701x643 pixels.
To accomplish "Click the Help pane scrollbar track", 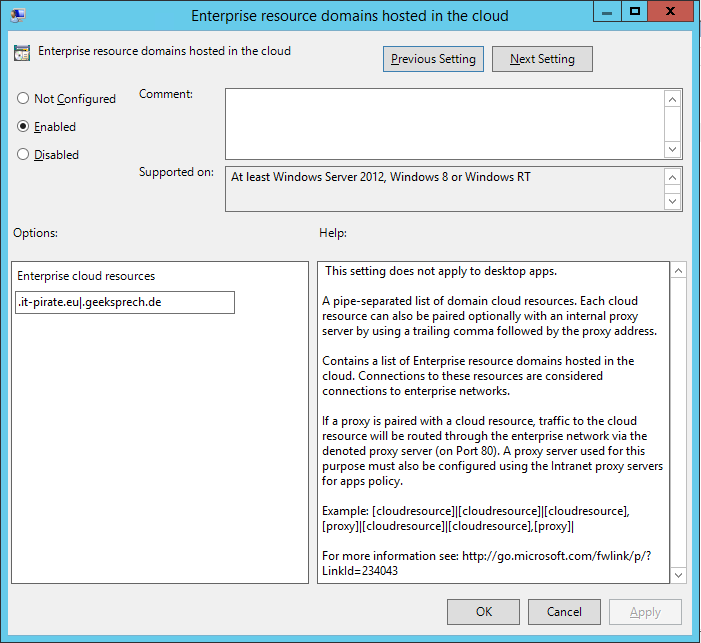I will click(x=678, y=423).
